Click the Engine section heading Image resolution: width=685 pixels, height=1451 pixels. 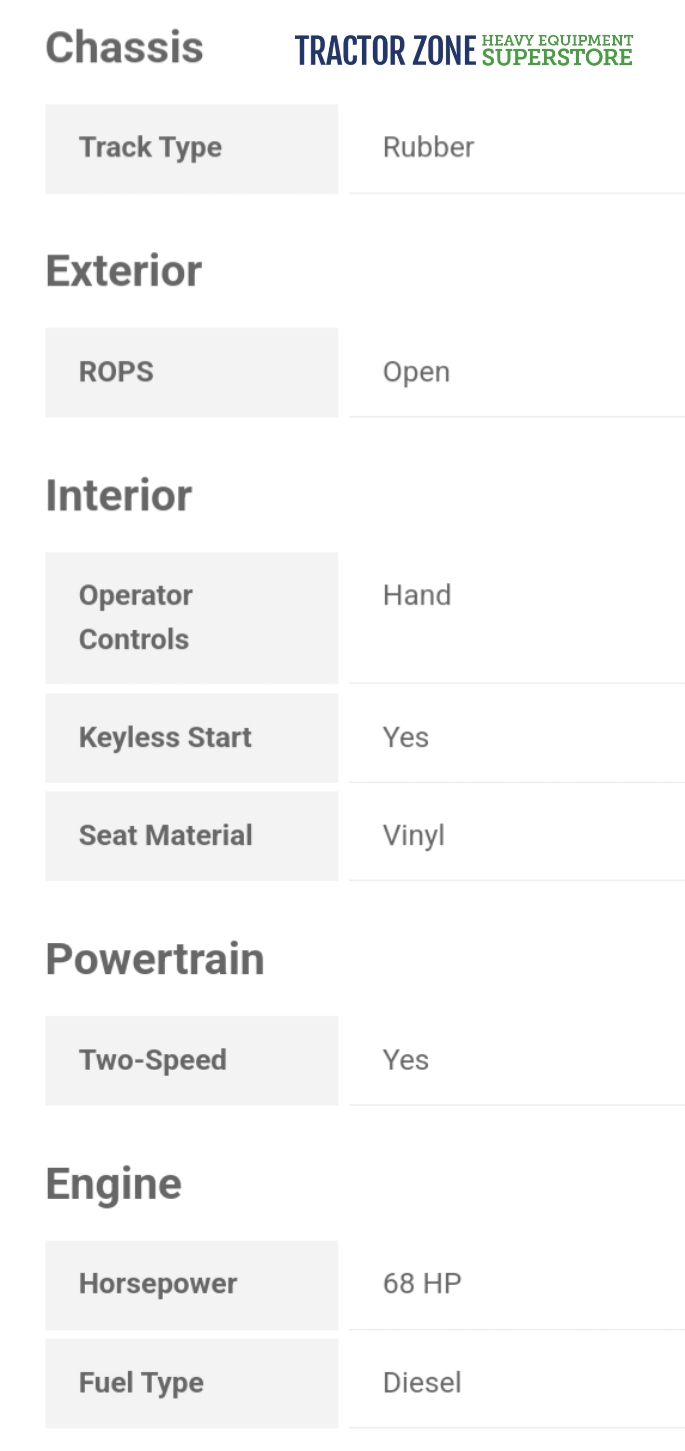click(x=114, y=1184)
